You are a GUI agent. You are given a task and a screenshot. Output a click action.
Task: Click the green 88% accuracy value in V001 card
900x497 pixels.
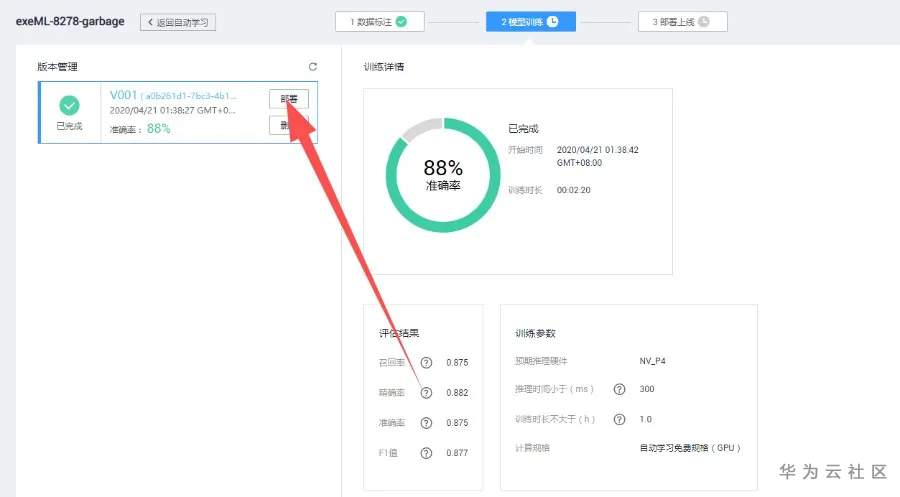(158, 129)
